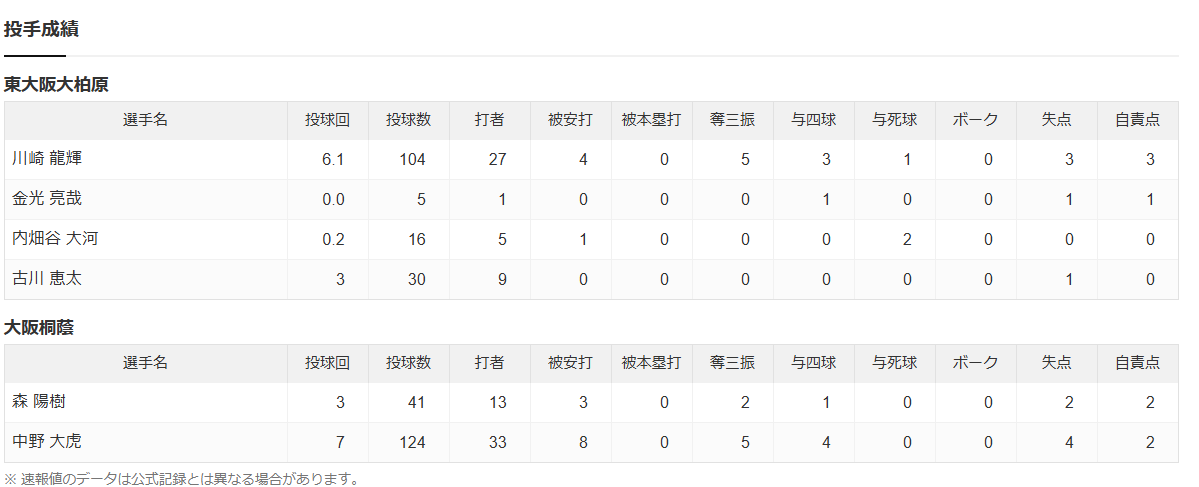Click player name 金光 亮哉
The image size is (1199, 487).
tap(47, 199)
